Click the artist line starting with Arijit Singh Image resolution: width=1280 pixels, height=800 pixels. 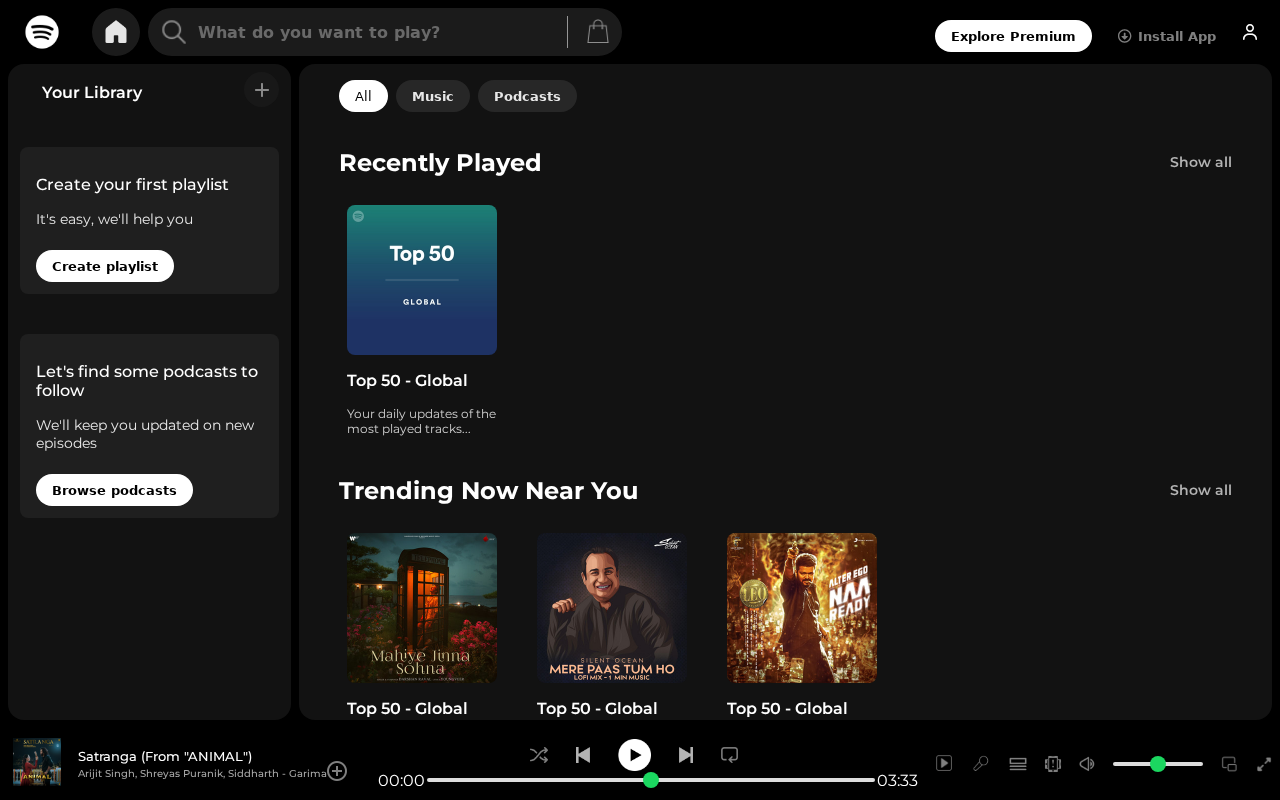point(202,773)
